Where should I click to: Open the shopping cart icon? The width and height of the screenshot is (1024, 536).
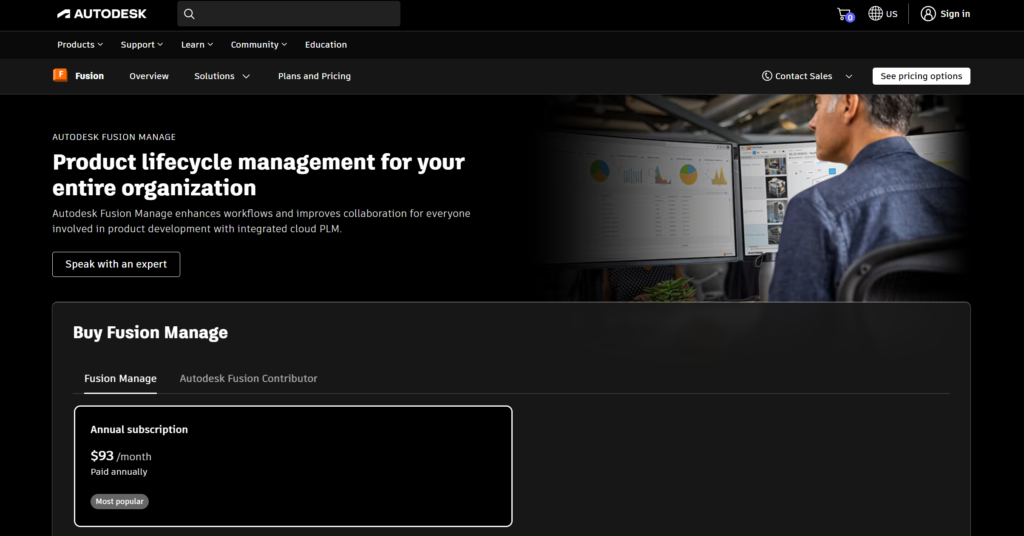click(844, 14)
